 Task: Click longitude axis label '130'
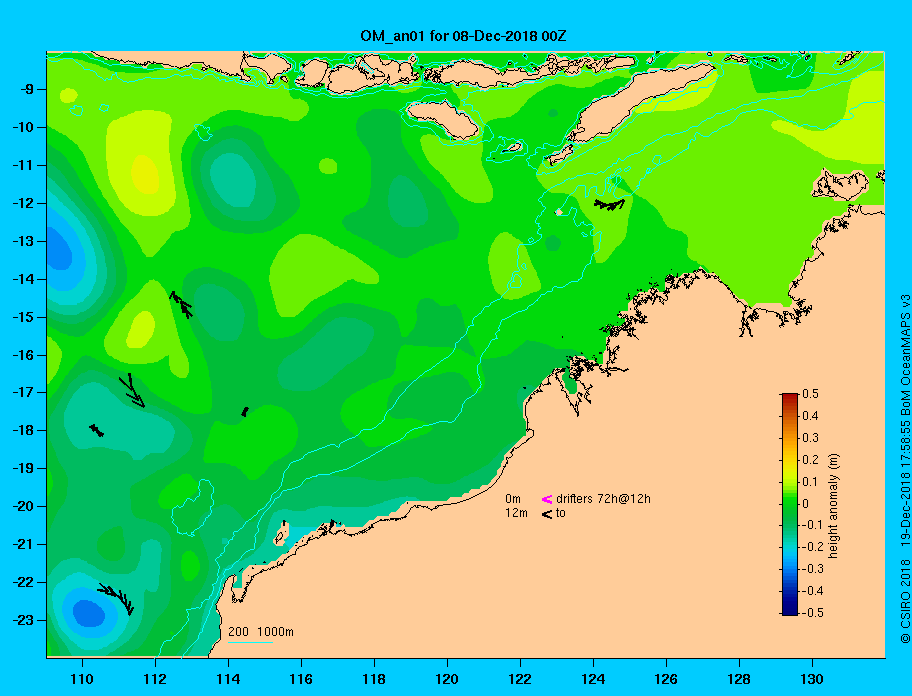click(812, 679)
